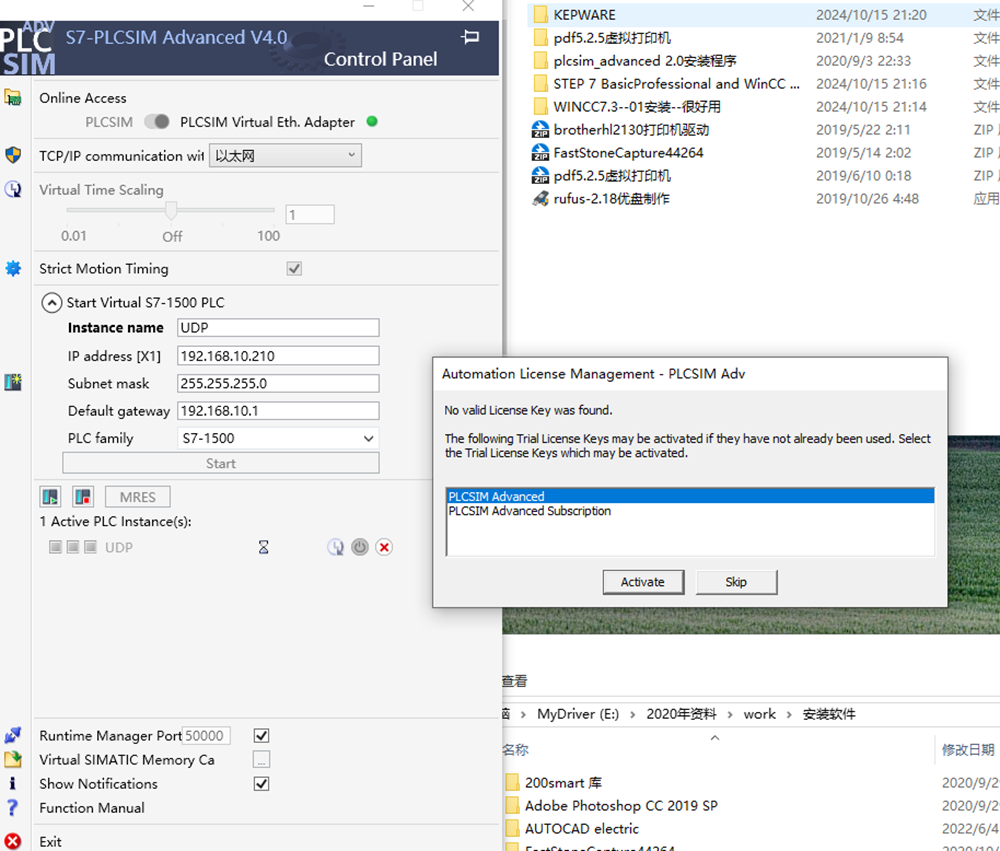Viewport: 1000px width, 851px height.
Task: Disable the Show Notifications checkbox
Action: 261,784
